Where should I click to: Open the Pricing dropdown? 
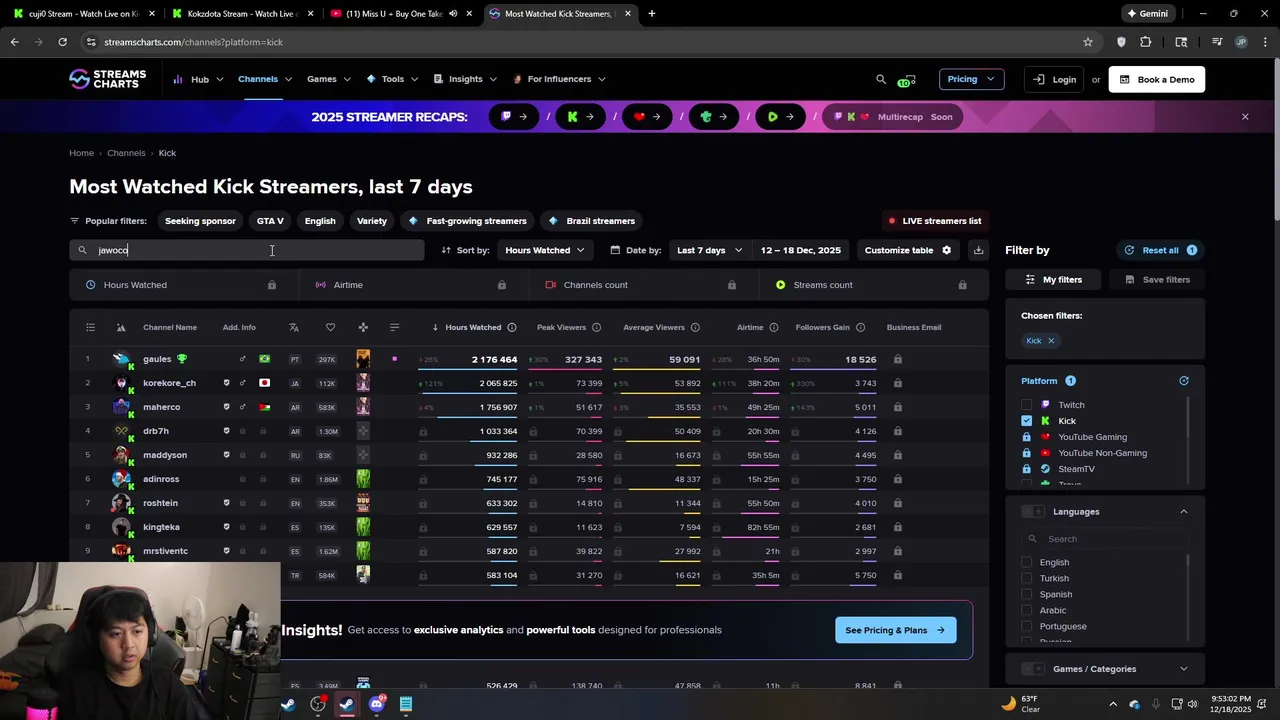tap(971, 79)
